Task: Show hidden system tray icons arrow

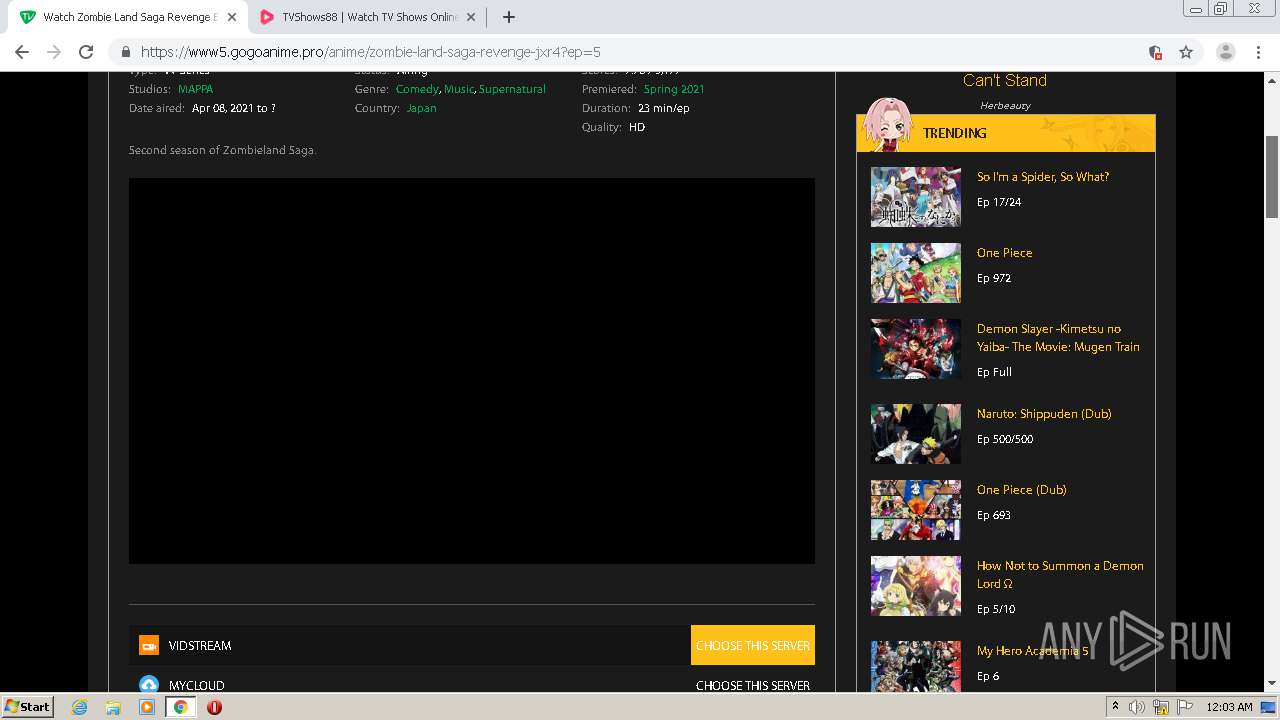Action: (1115, 707)
